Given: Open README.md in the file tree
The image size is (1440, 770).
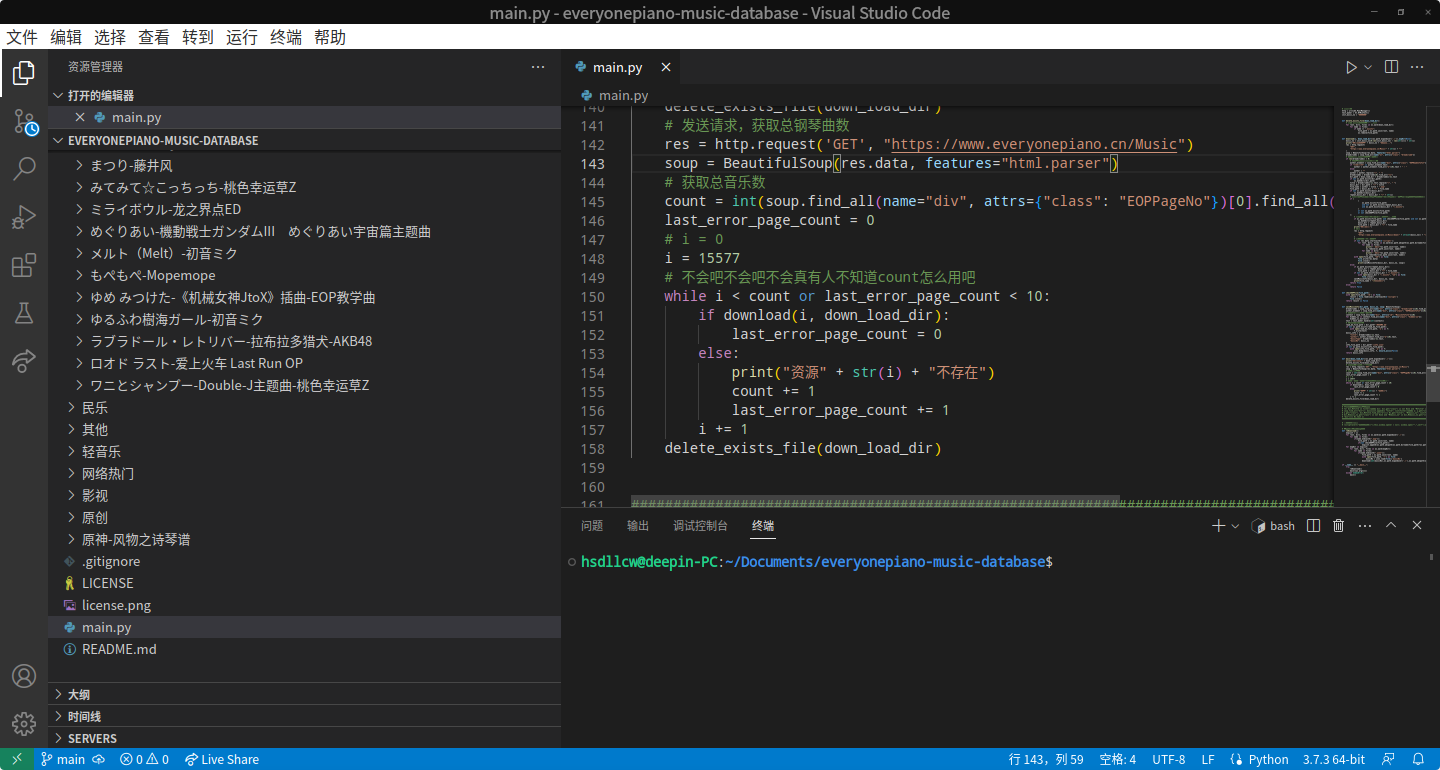Looking at the screenshot, I should 304,650.
